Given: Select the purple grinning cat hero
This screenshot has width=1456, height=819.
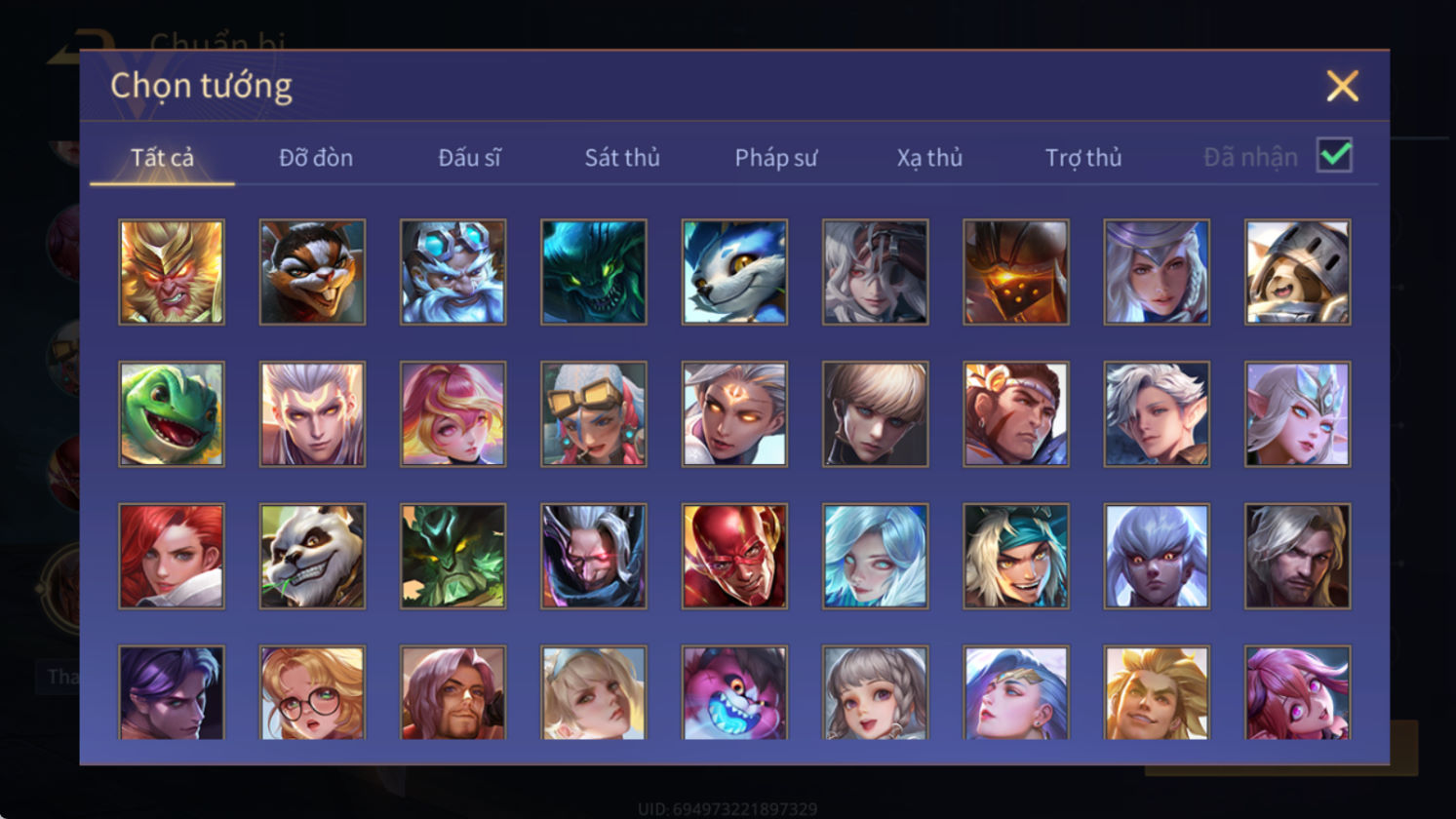Looking at the screenshot, I should coord(734,693).
